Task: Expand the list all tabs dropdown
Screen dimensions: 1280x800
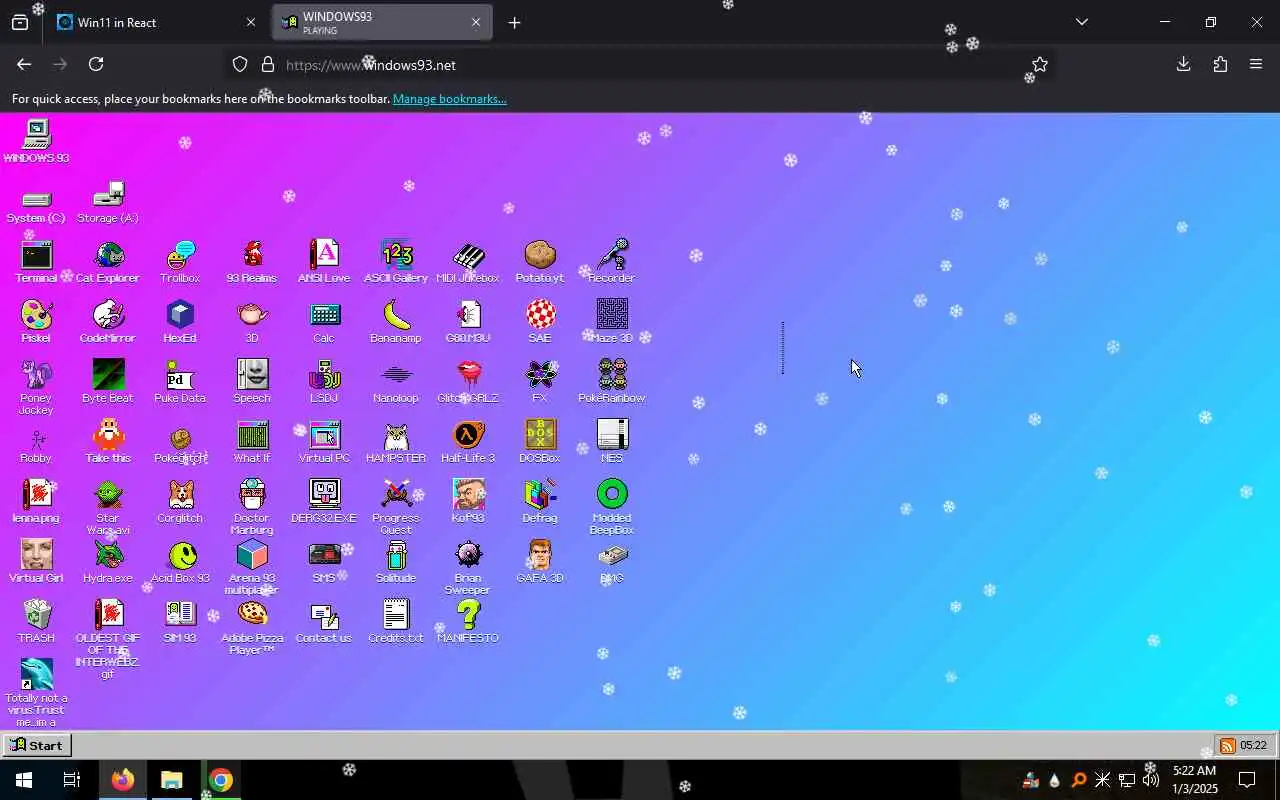Action: pyautogui.click(x=1081, y=22)
